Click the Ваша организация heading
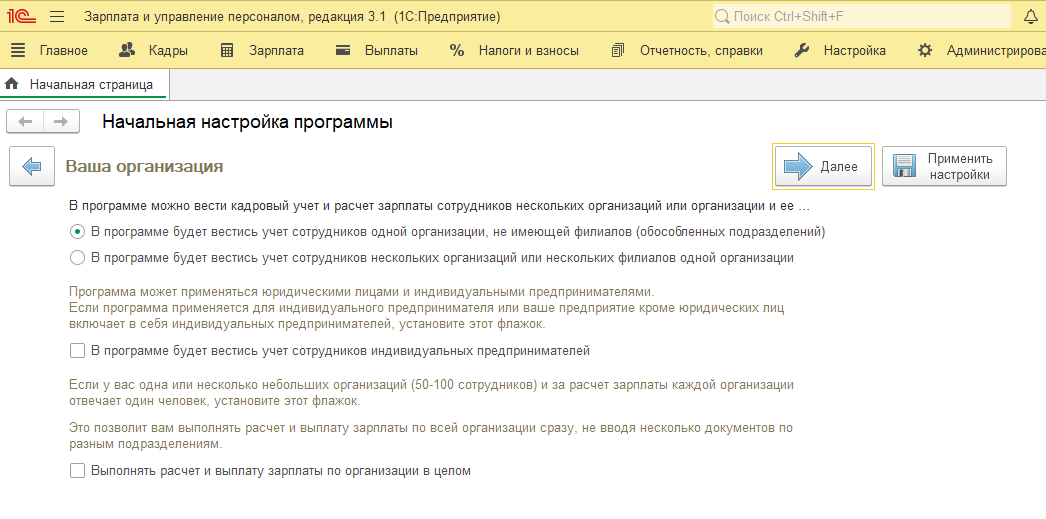Image resolution: width=1046 pixels, height=519 pixels. (144, 166)
